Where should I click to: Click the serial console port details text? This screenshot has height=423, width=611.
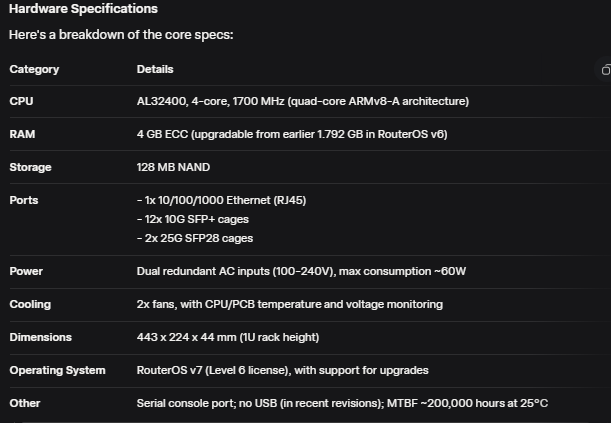342,403
